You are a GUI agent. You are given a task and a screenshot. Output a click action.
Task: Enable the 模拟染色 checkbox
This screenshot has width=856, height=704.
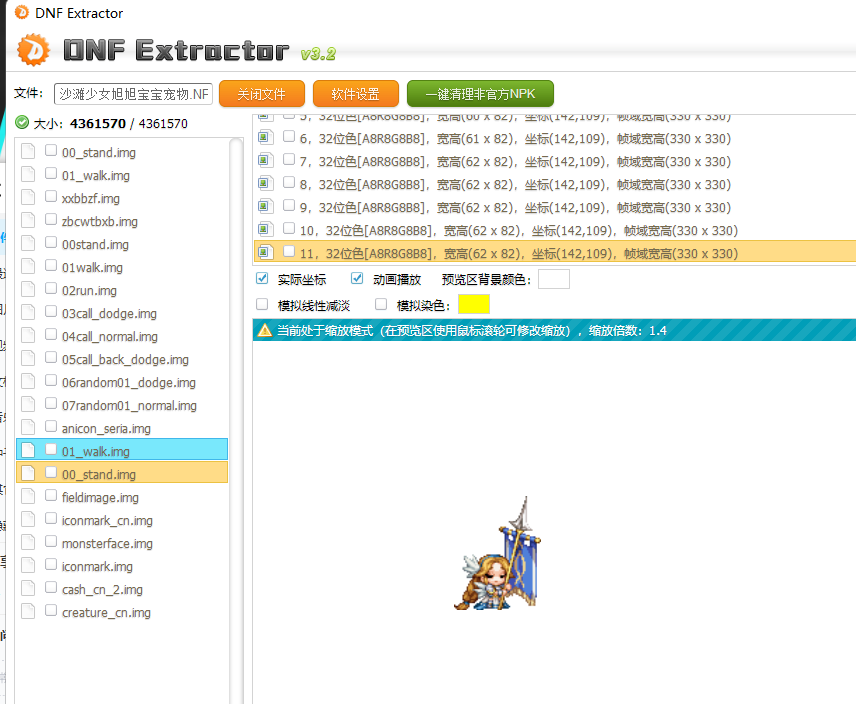(381, 304)
